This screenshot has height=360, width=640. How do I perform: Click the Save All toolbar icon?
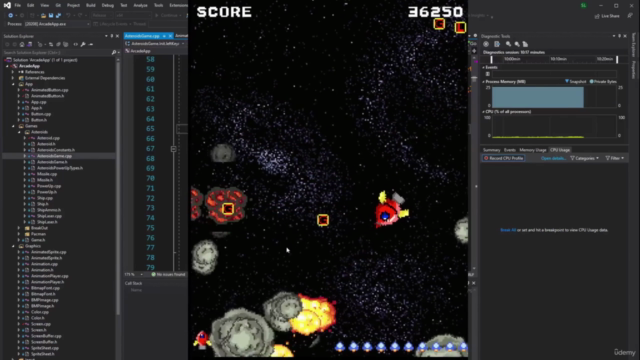coord(58,16)
